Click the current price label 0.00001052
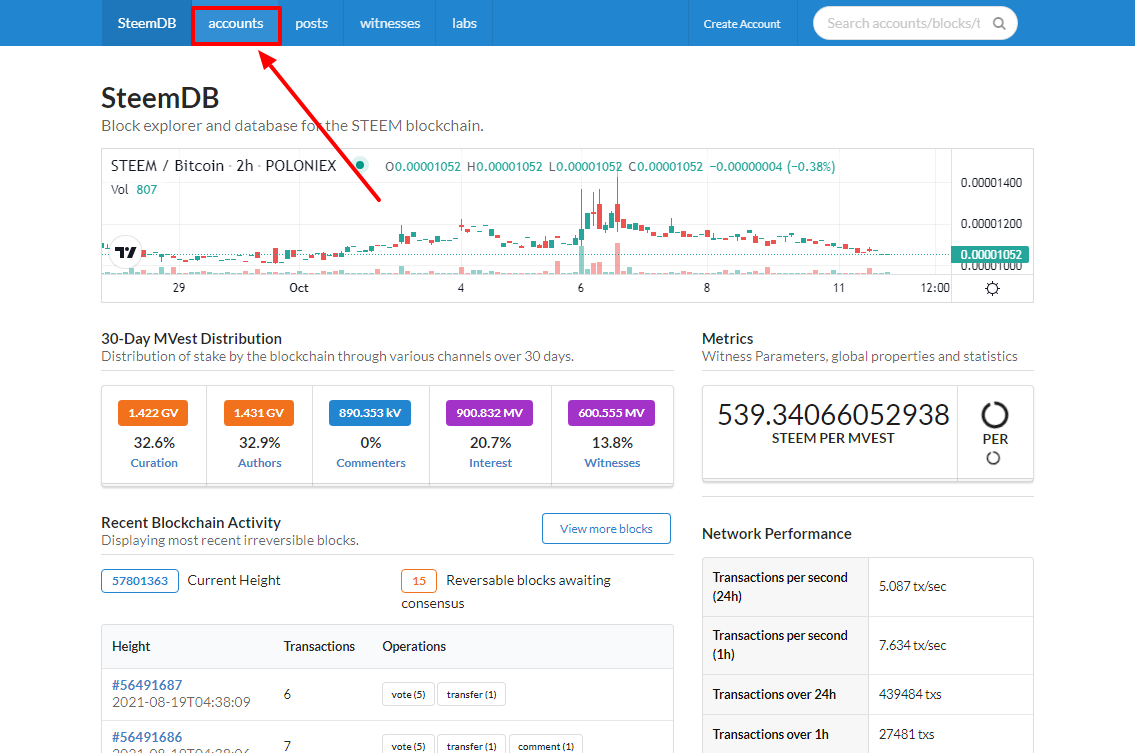 coord(991,254)
